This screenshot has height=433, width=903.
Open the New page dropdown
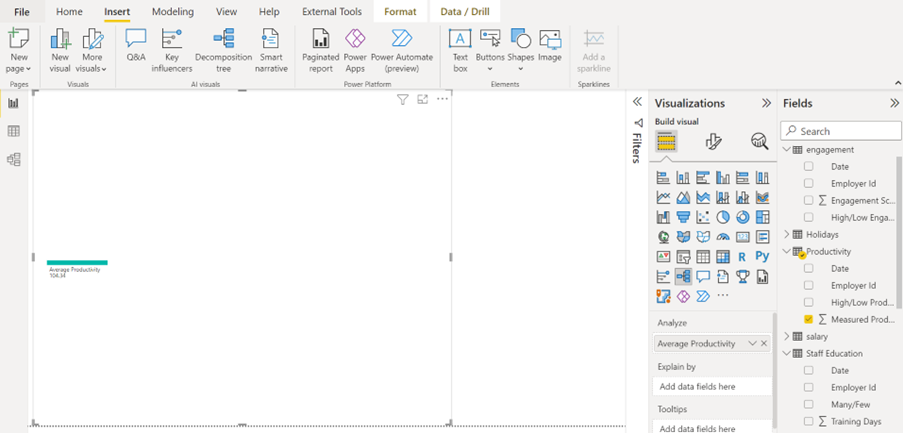(18, 63)
